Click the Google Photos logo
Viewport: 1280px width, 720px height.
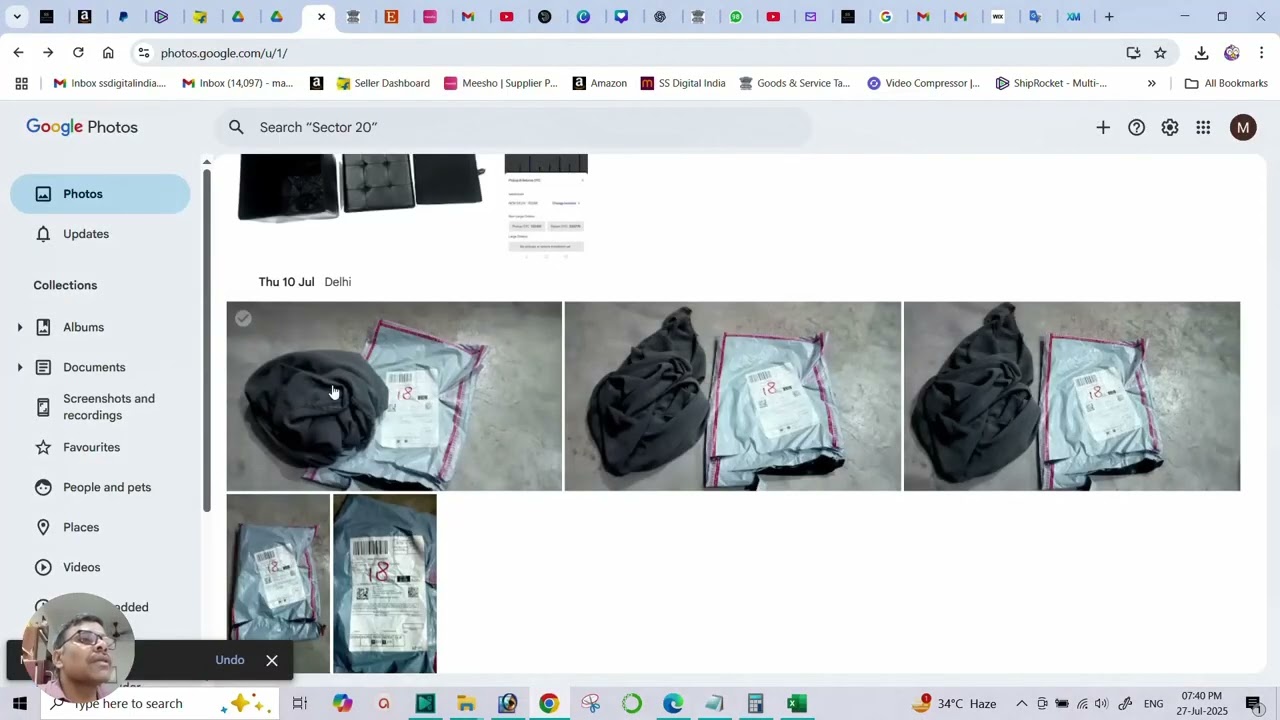click(82, 127)
